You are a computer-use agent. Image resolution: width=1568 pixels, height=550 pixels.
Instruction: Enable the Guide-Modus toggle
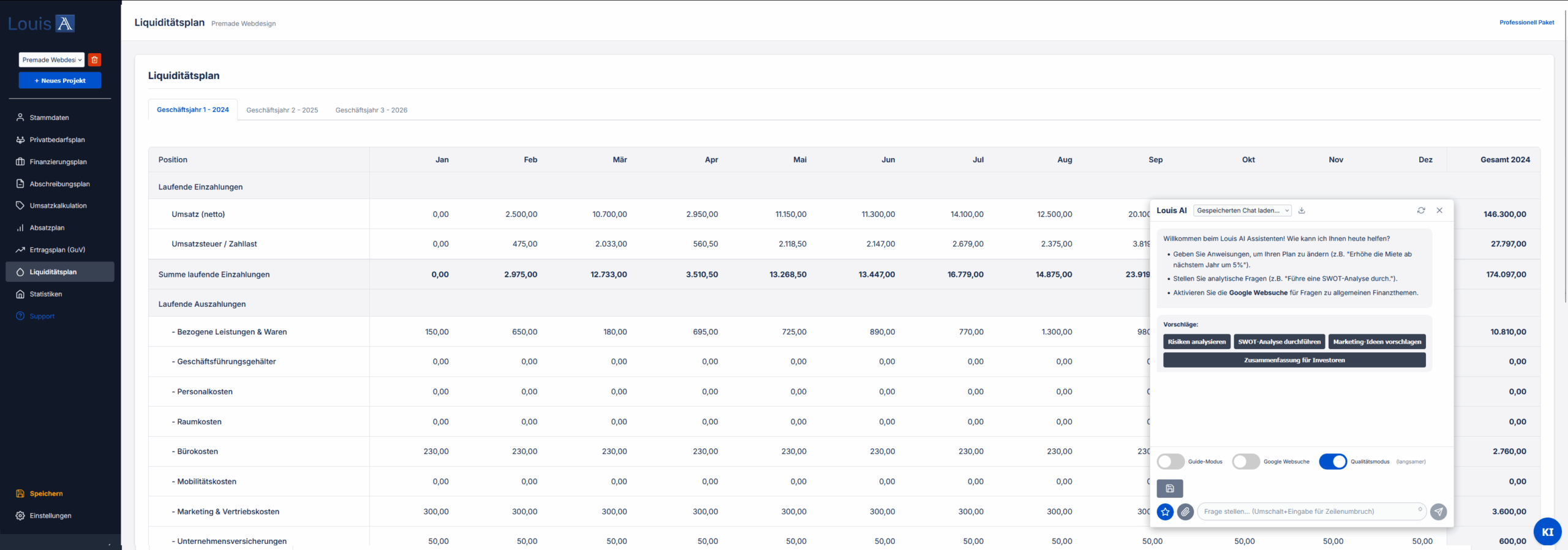click(1170, 462)
